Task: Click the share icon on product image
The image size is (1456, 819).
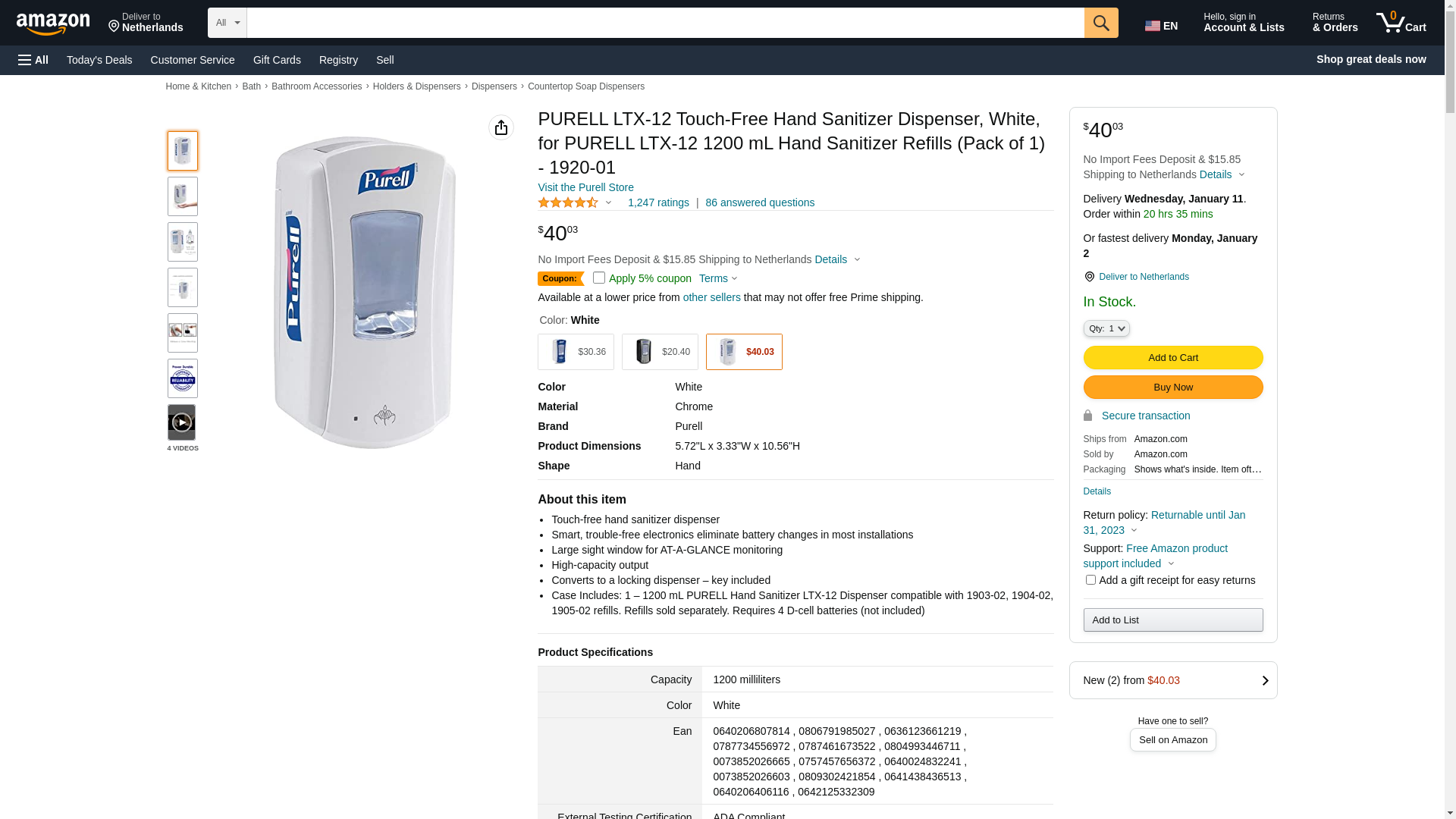Action: pyautogui.click(x=501, y=127)
